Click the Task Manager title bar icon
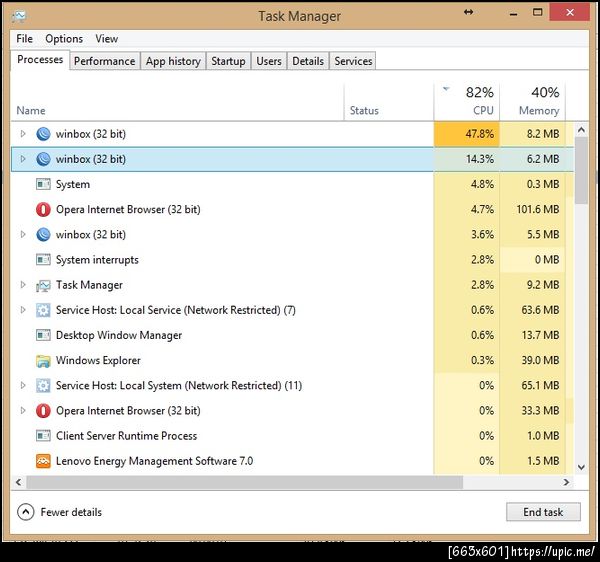 pyautogui.click(x=19, y=16)
